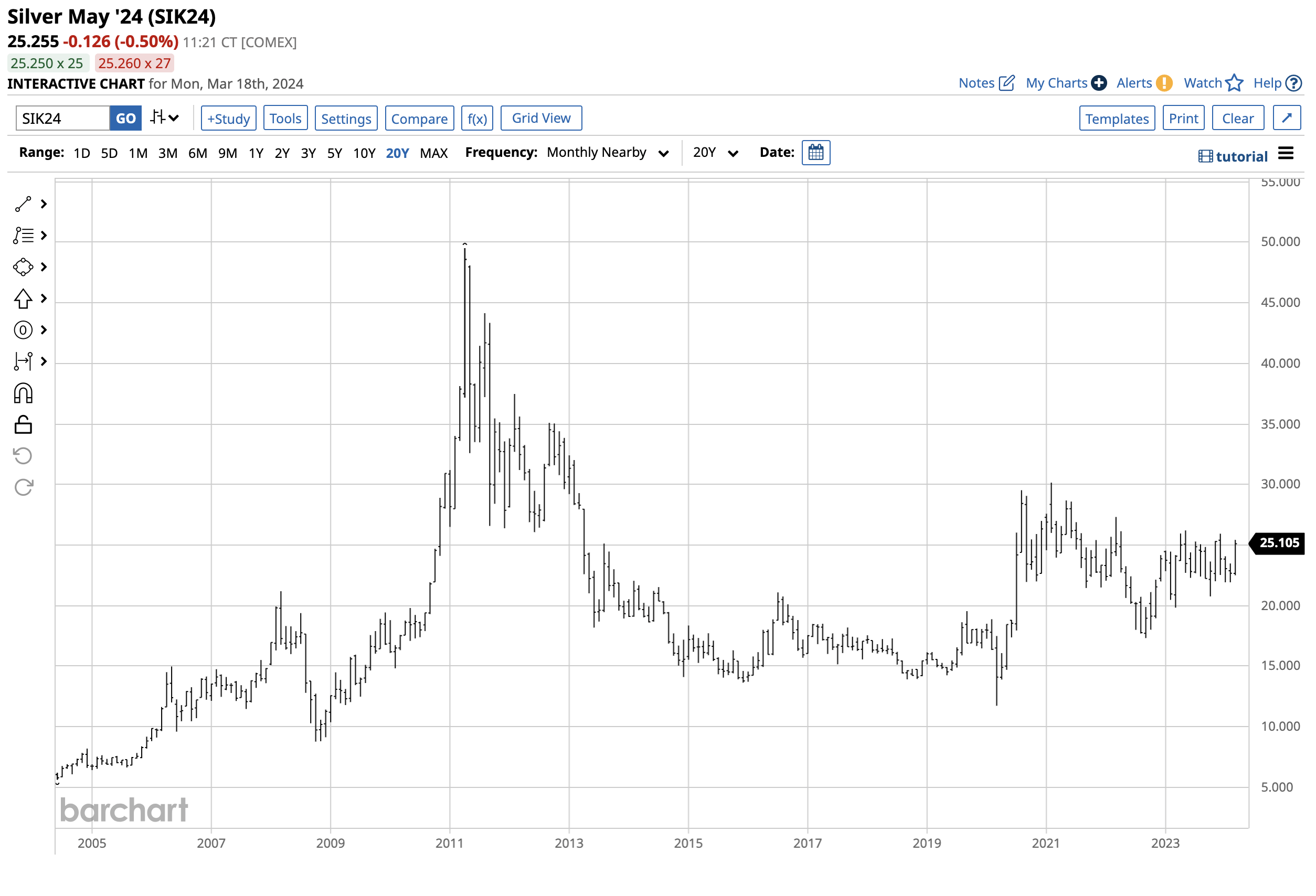Toggle the lock drawings padlock icon
1316x896 pixels.
[x=23, y=424]
